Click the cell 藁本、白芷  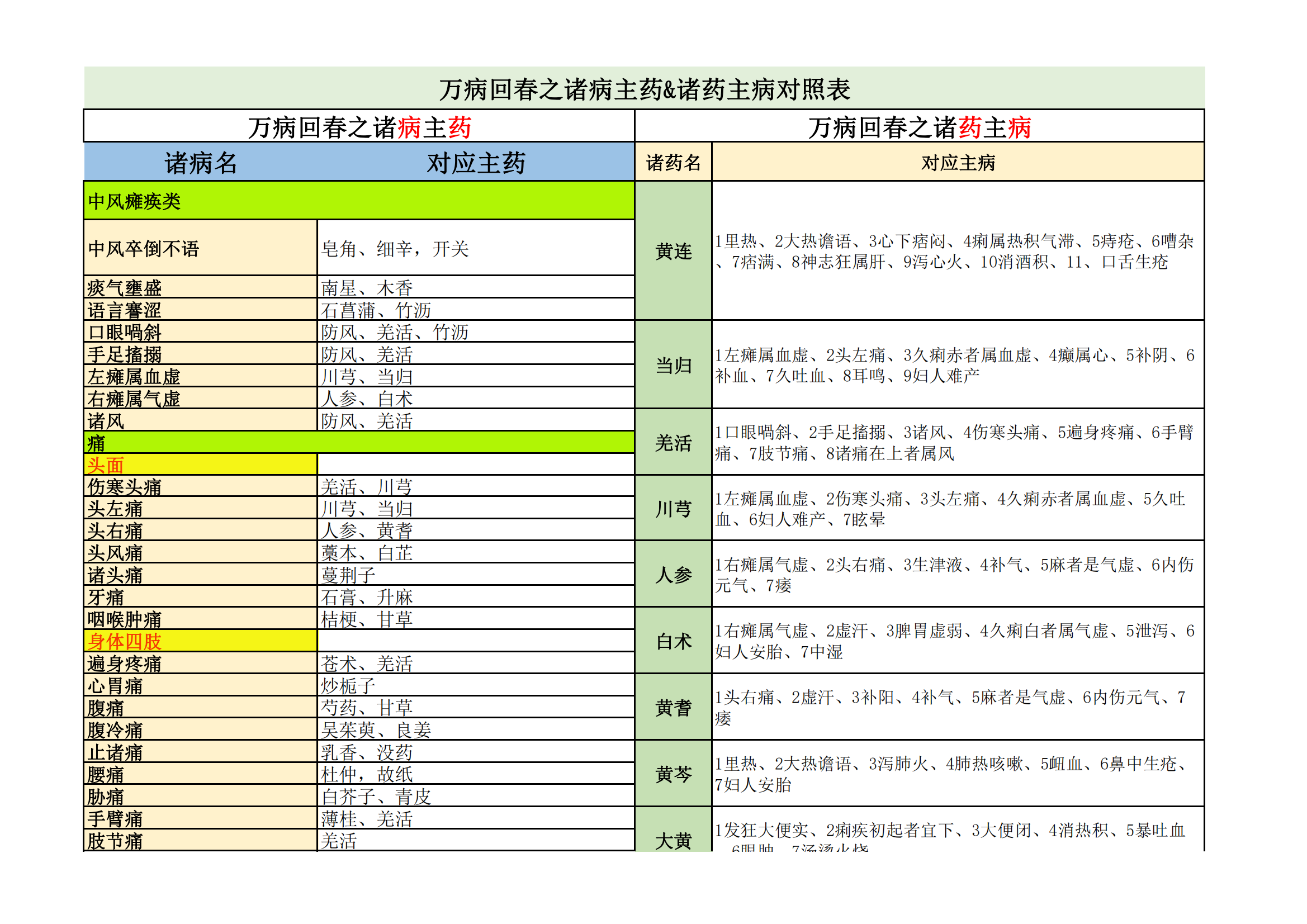pos(476,552)
